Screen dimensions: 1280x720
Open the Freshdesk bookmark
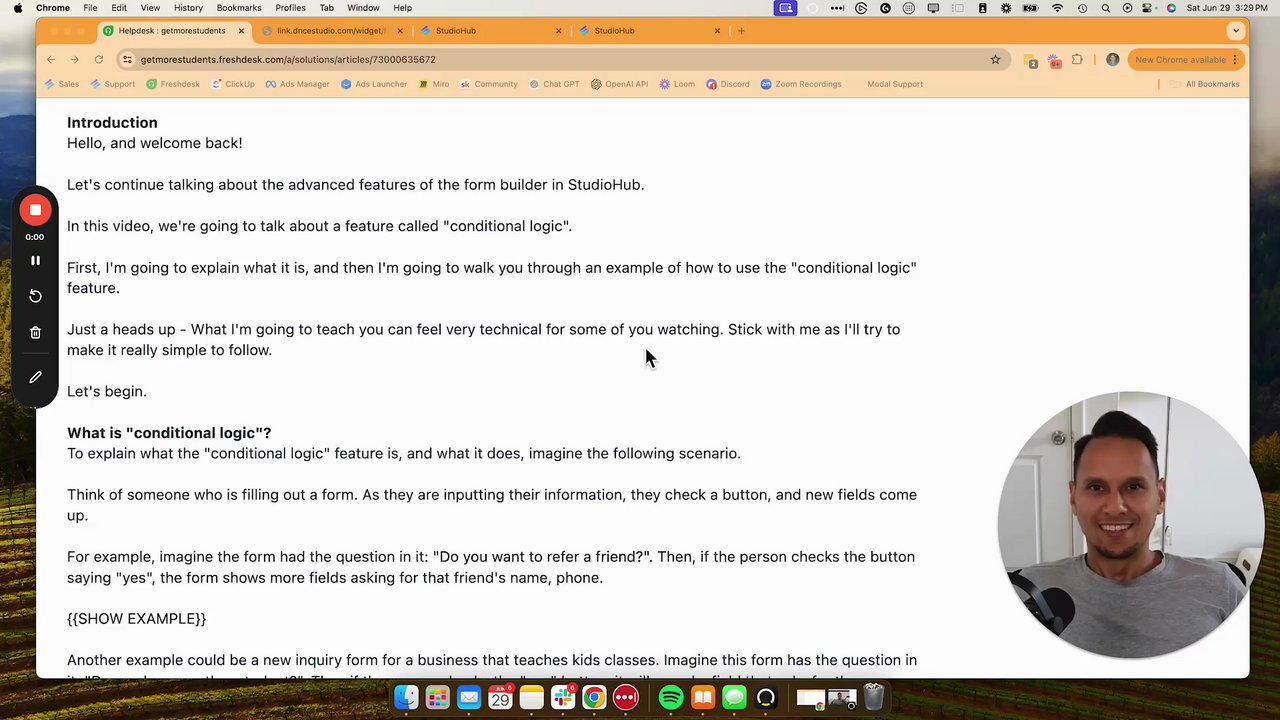(173, 84)
